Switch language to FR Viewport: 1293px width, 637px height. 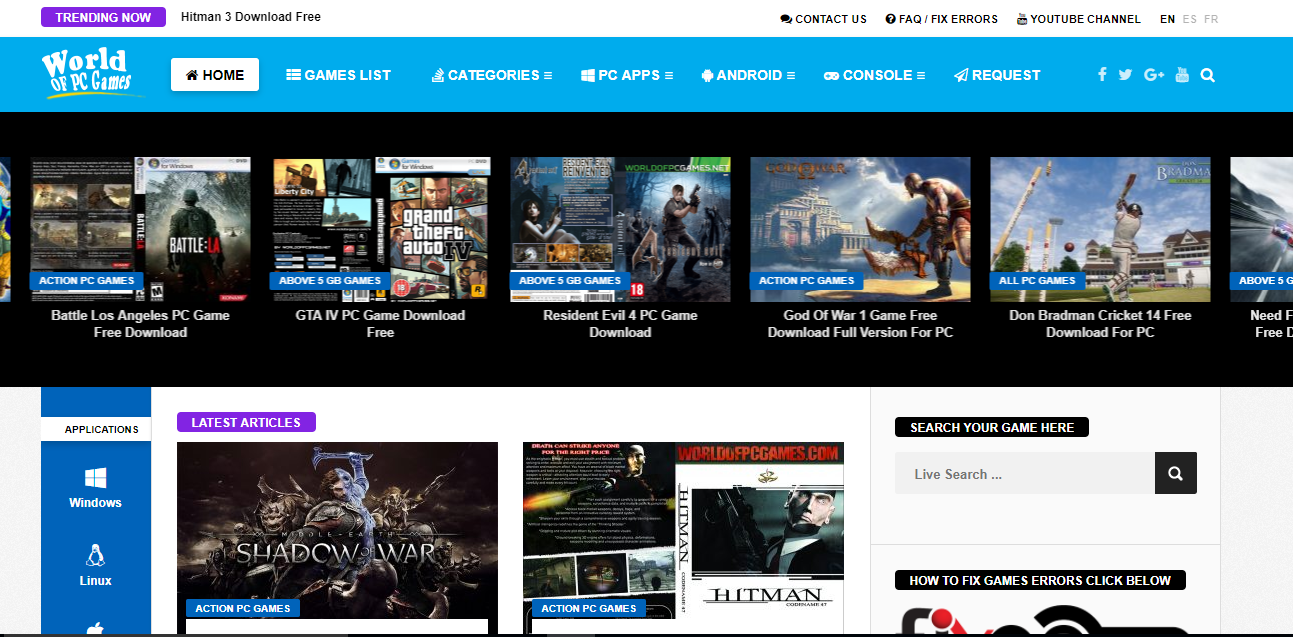[x=1211, y=19]
